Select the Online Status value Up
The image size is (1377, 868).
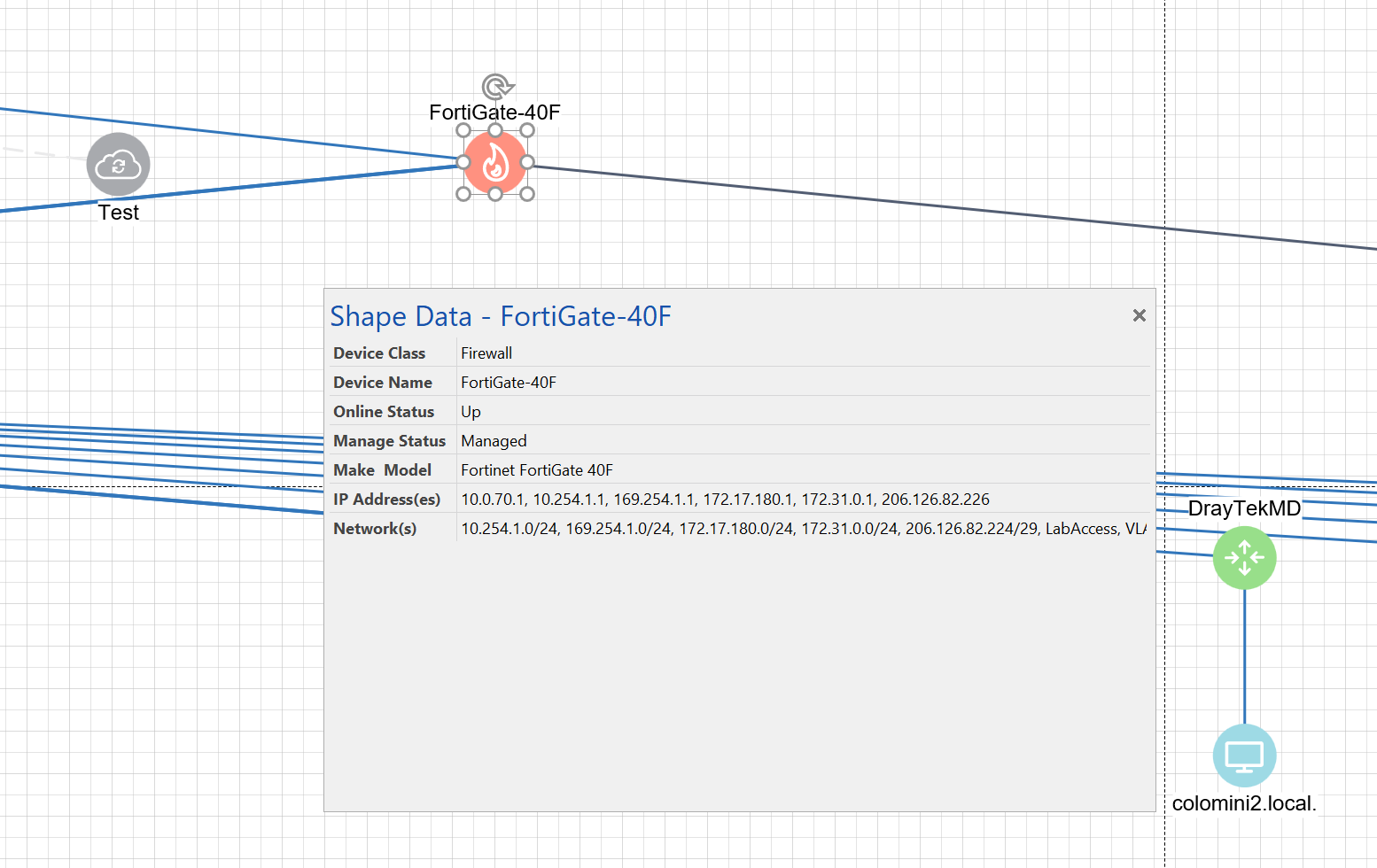coord(471,412)
